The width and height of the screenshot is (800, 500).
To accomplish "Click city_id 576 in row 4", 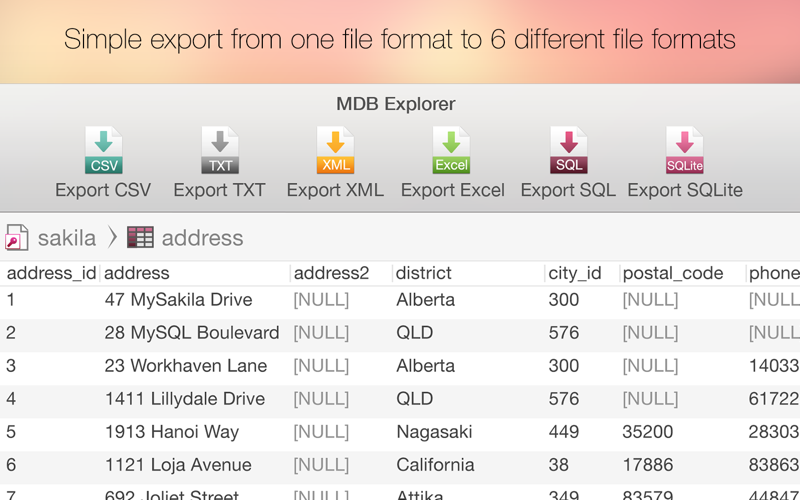I will coord(564,399).
